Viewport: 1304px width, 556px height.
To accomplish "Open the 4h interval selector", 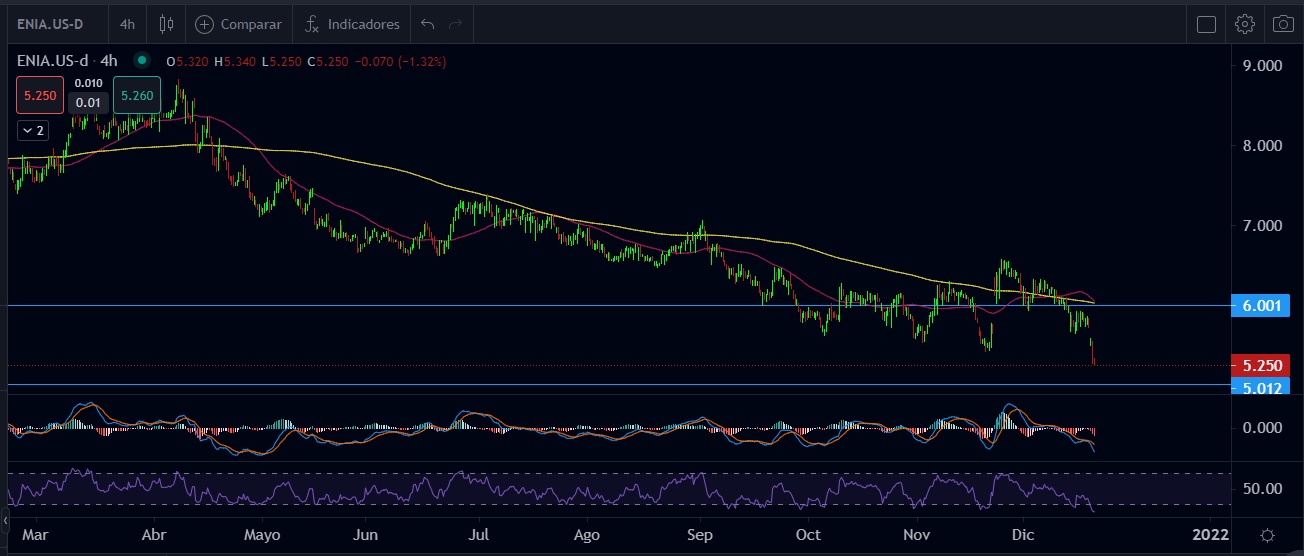I will point(127,23).
